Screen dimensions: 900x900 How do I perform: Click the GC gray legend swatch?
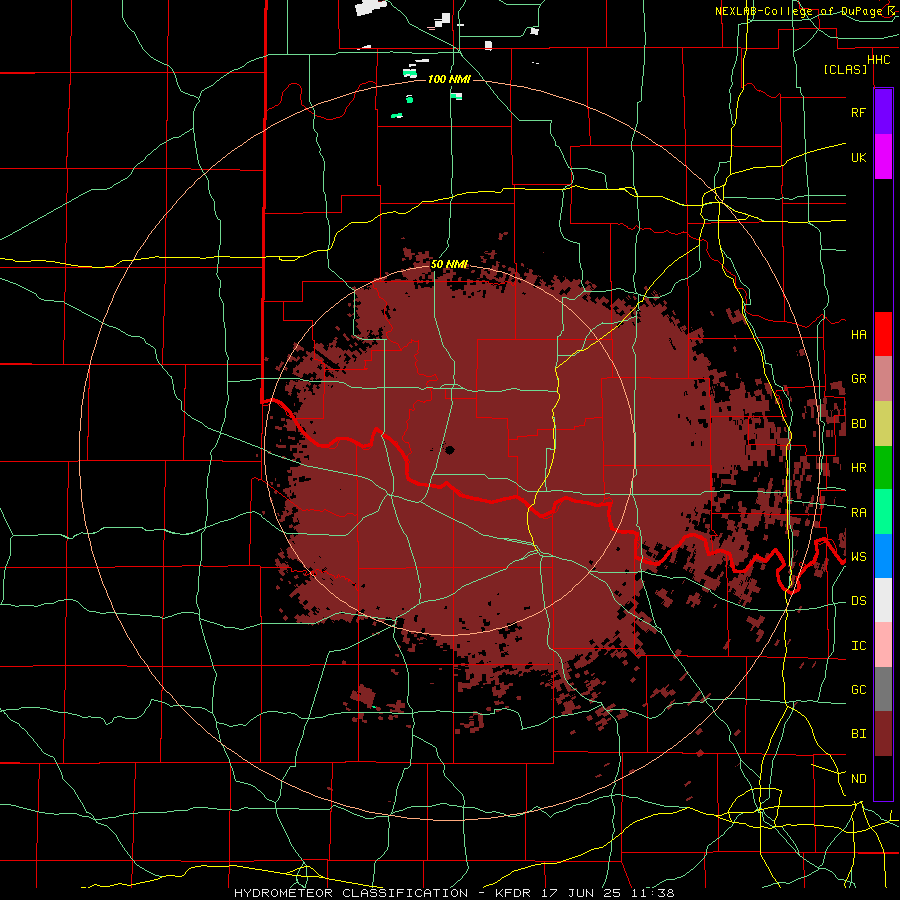[x=883, y=689]
